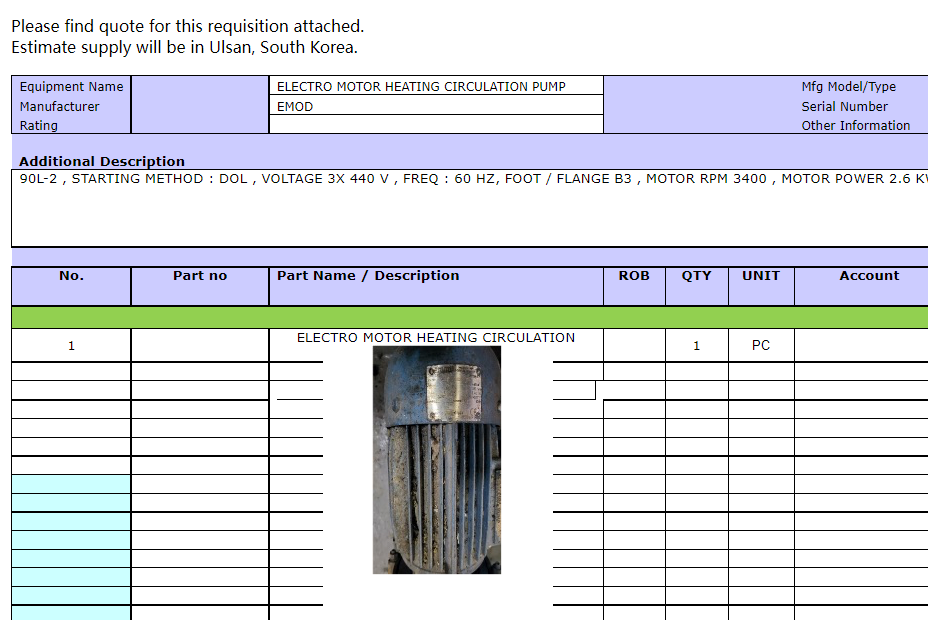928x620 pixels.
Task: Select the 'Estimate supply will be in Ulsan' line
Action: coord(184,47)
